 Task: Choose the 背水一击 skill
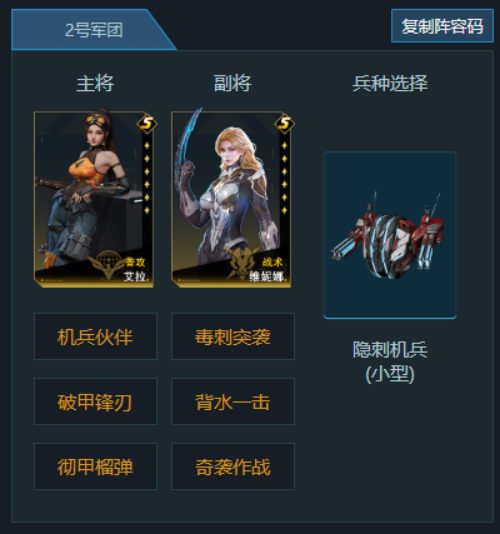[x=233, y=402]
